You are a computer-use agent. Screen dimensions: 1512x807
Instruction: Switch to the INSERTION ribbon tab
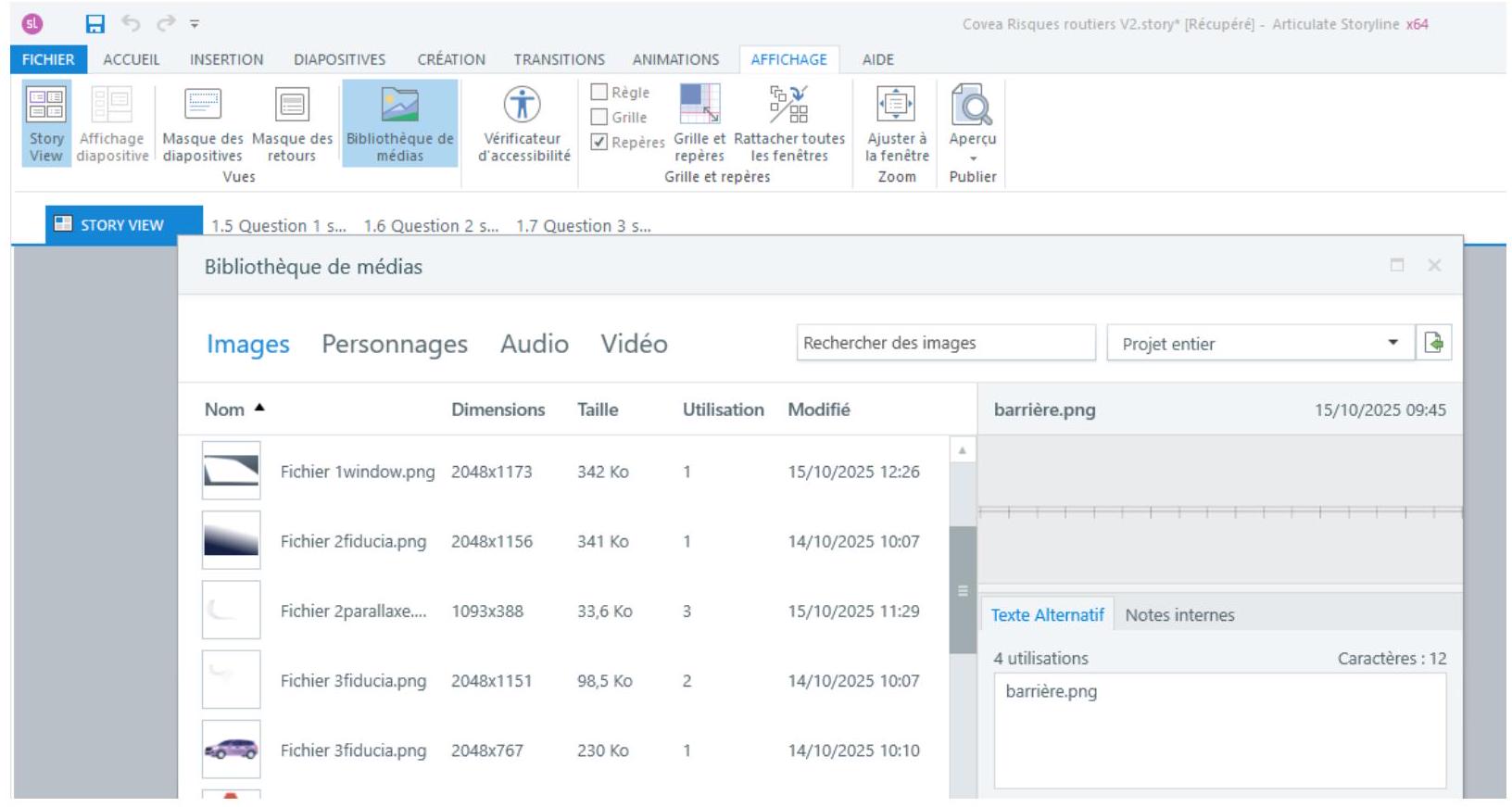pos(227,59)
